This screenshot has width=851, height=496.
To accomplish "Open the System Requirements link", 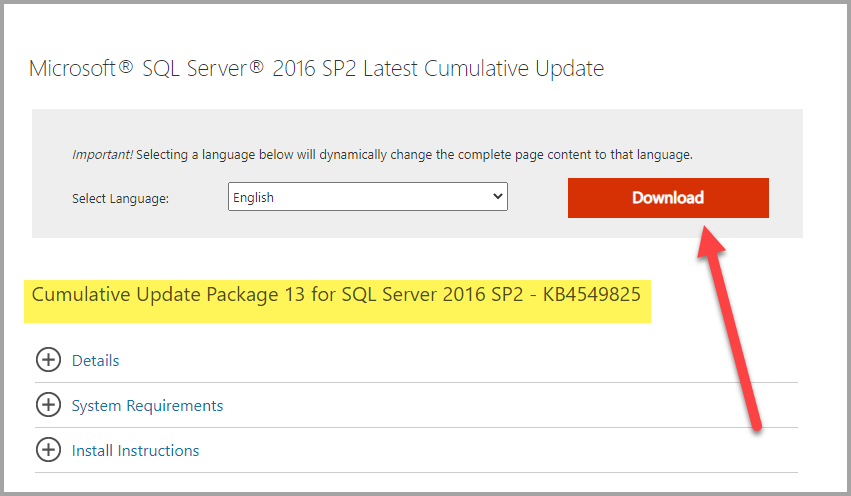I will [147, 406].
